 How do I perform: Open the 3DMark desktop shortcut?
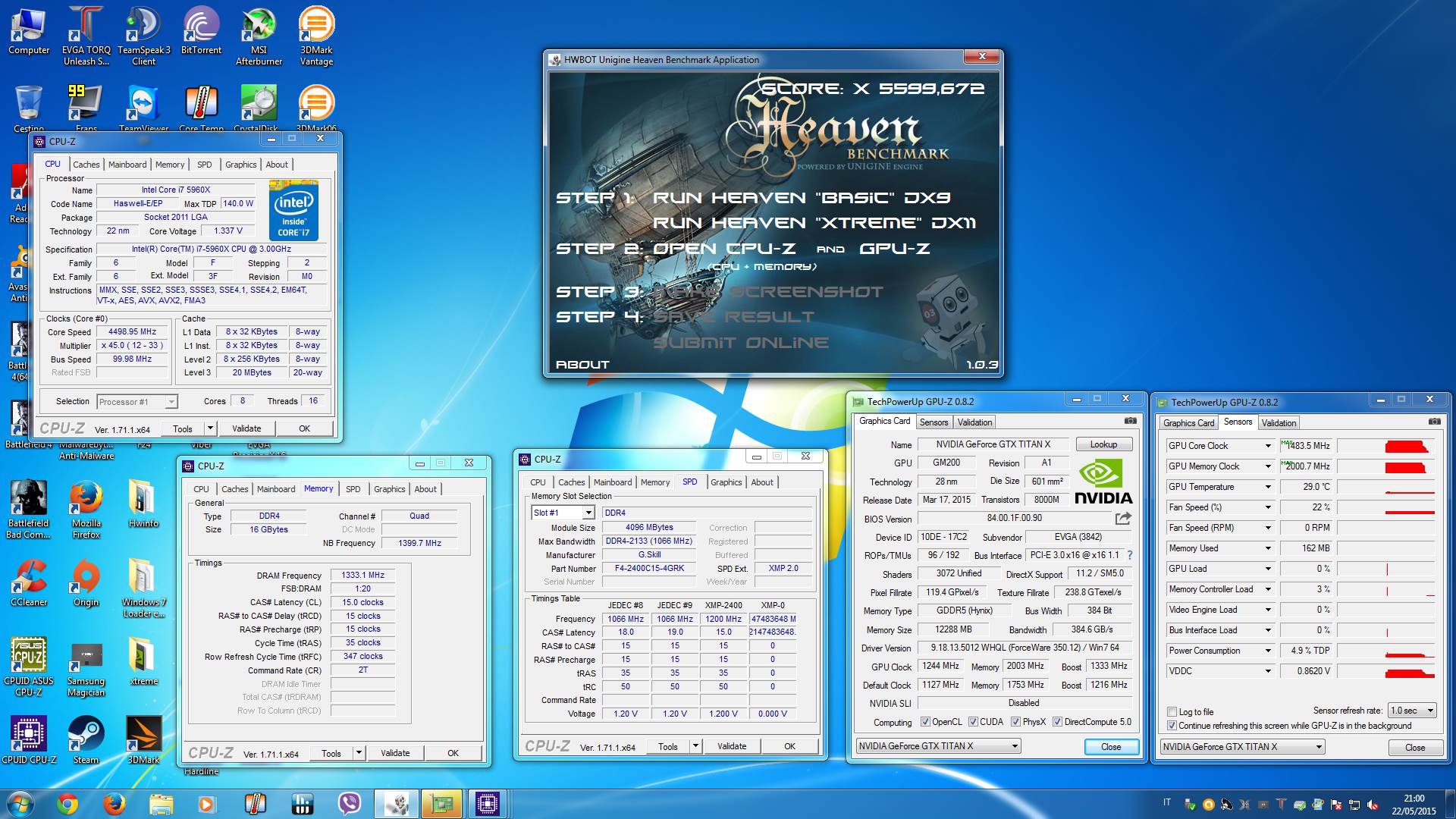tap(144, 739)
